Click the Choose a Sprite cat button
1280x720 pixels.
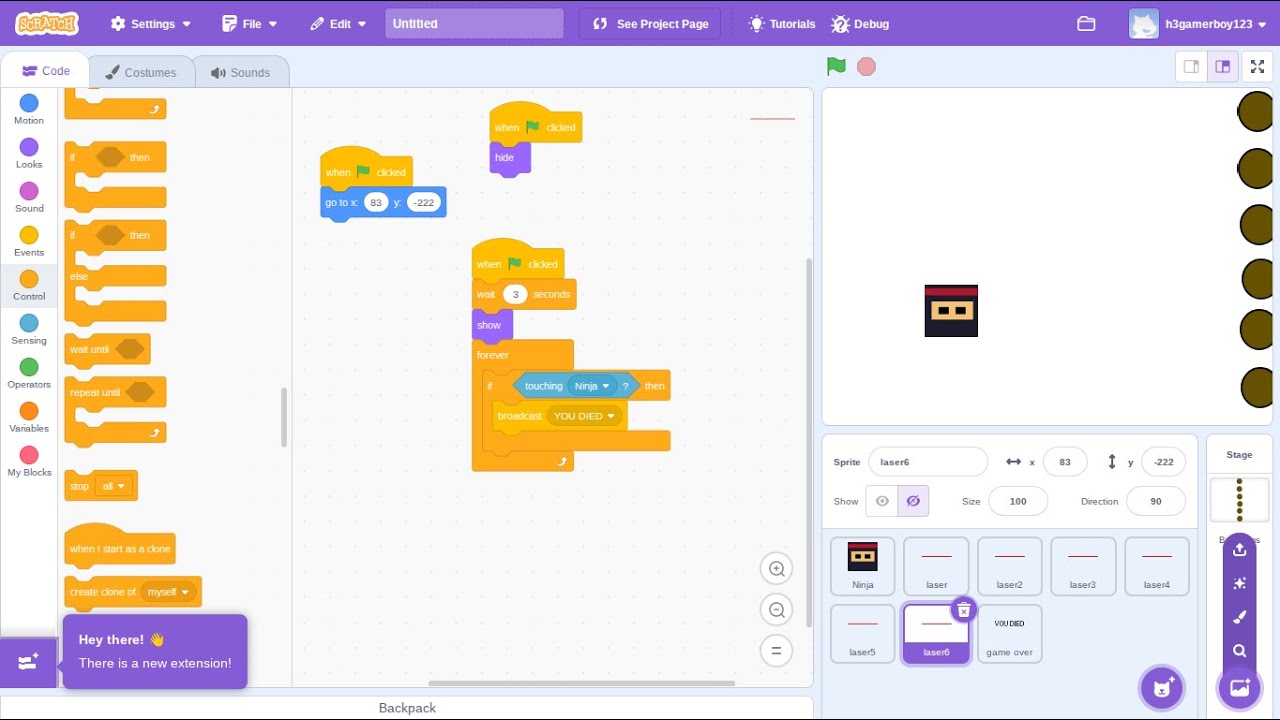coord(1162,688)
